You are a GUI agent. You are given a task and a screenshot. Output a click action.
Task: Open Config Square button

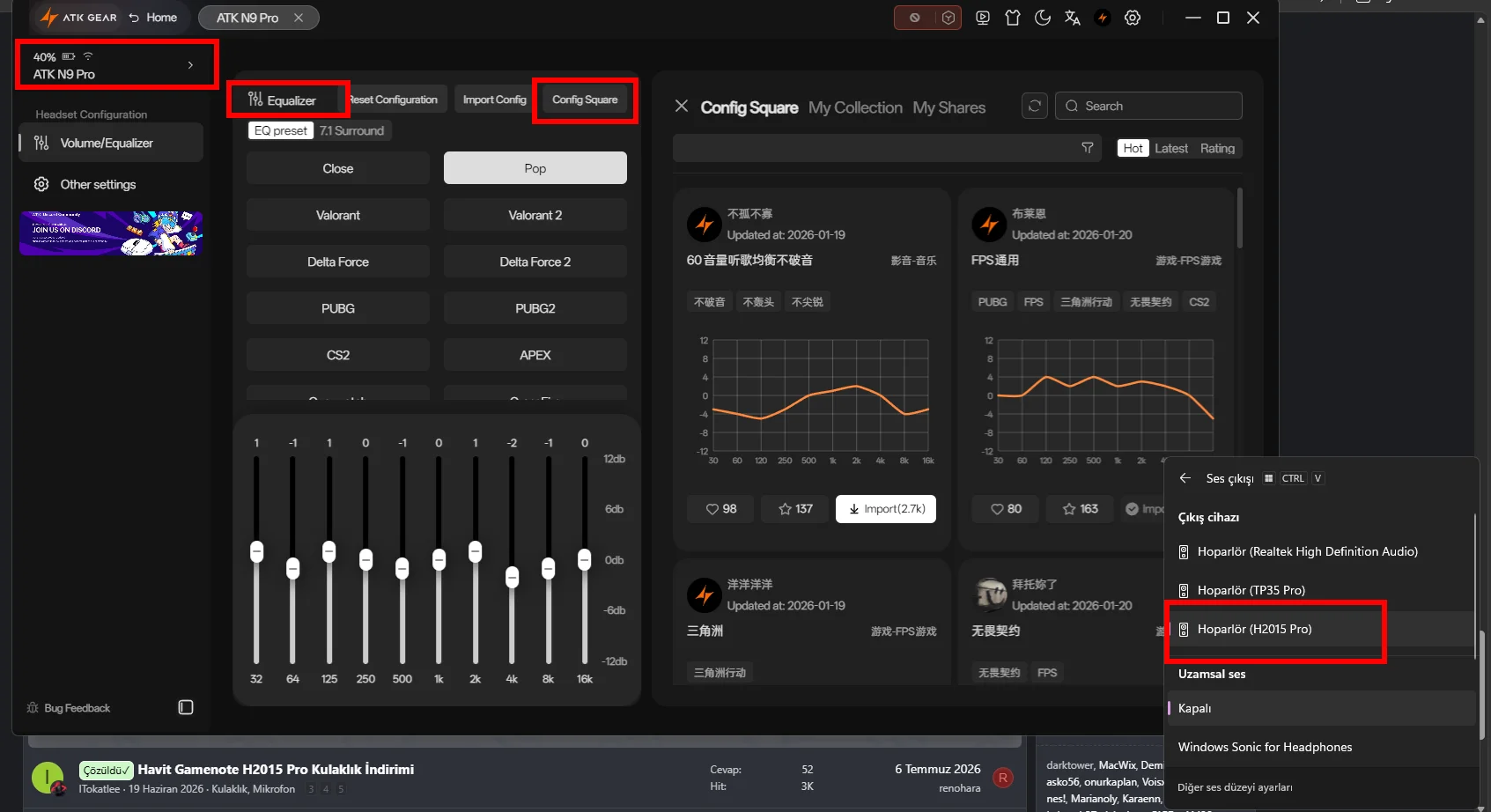click(585, 100)
